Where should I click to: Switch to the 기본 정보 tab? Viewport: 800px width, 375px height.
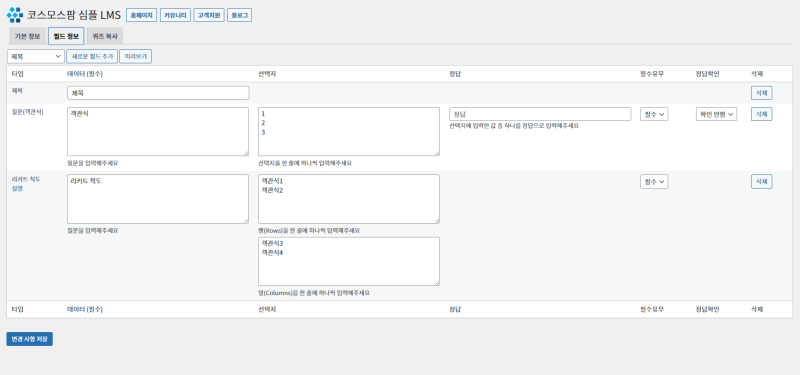pyautogui.click(x=28, y=36)
